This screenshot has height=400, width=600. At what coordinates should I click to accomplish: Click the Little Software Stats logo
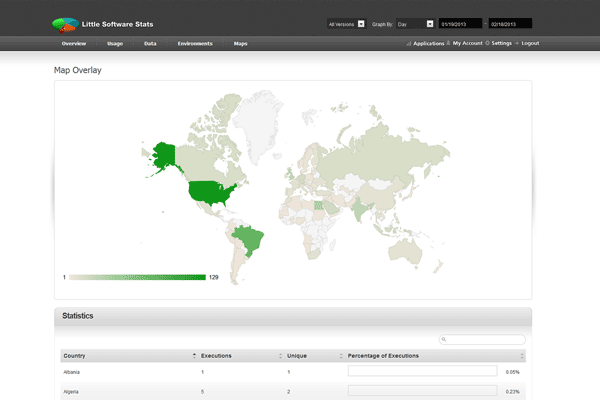click(x=66, y=23)
